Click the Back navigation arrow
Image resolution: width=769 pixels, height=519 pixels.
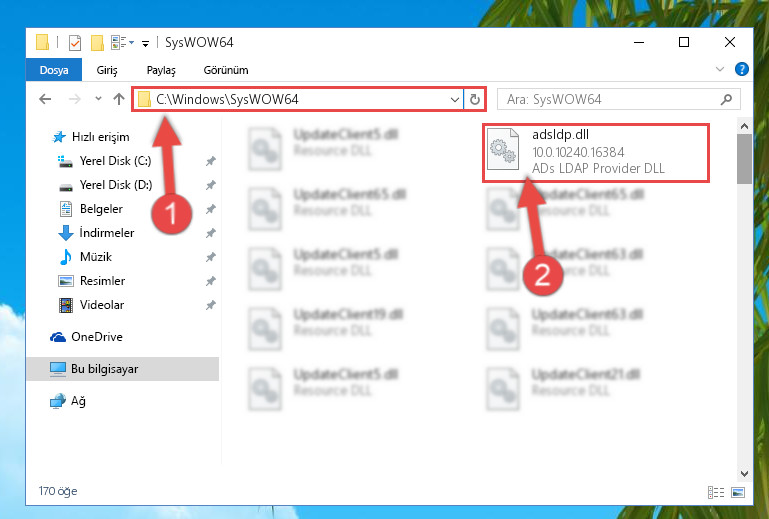45,100
